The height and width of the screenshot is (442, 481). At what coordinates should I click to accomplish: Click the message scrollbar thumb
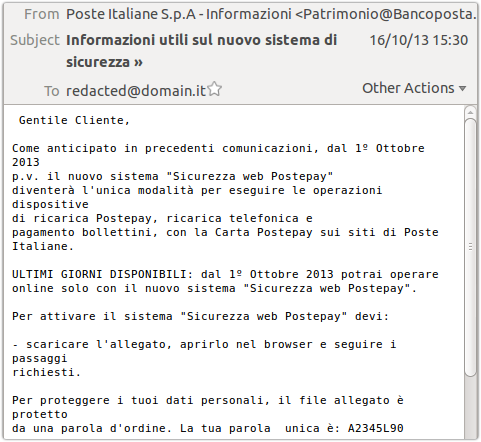pos(470,247)
